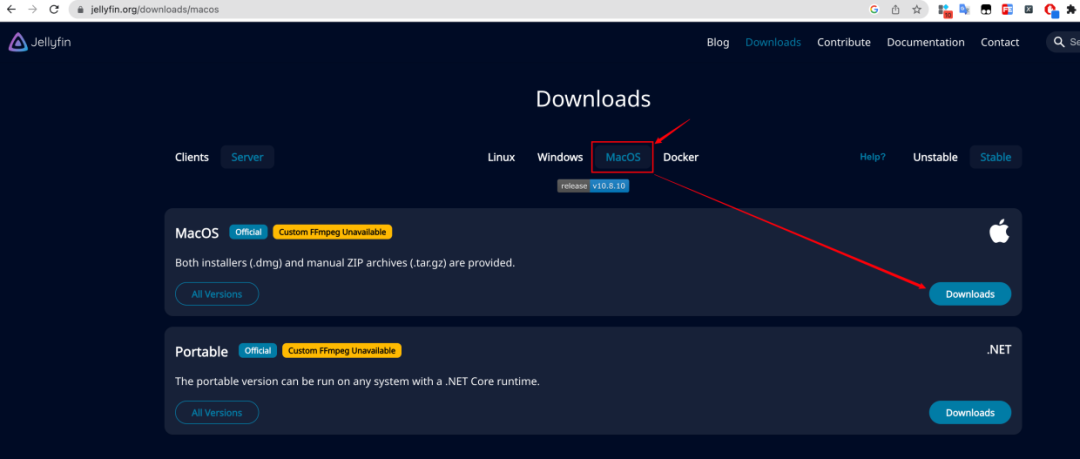
Task: Open Contribute in navigation
Action: point(844,43)
